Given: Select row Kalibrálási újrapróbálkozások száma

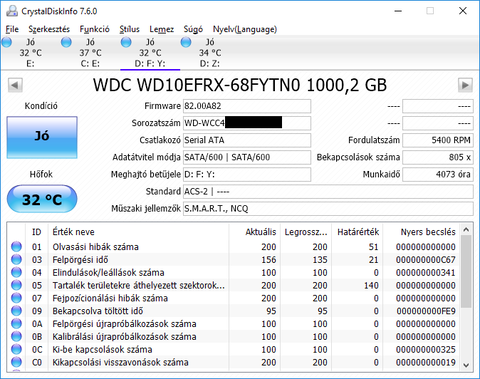Looking at the screenshot, I should 233,336.
